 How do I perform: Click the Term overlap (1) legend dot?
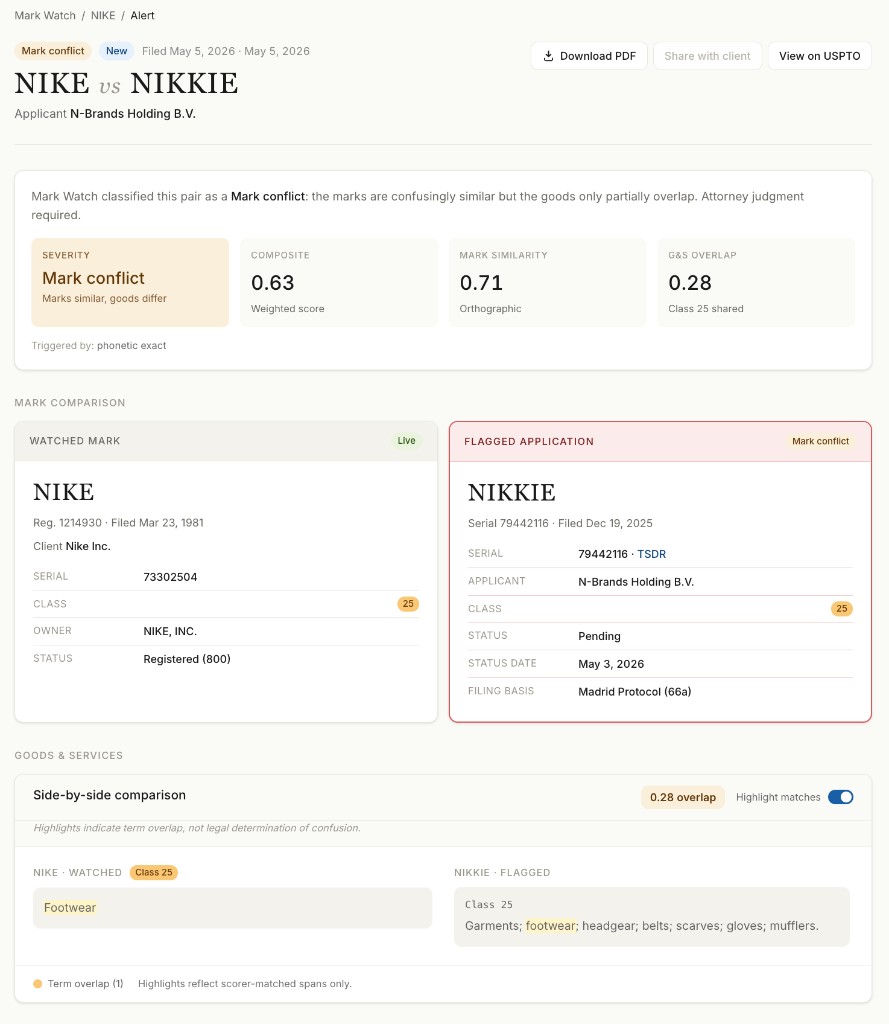coord(38,984)
